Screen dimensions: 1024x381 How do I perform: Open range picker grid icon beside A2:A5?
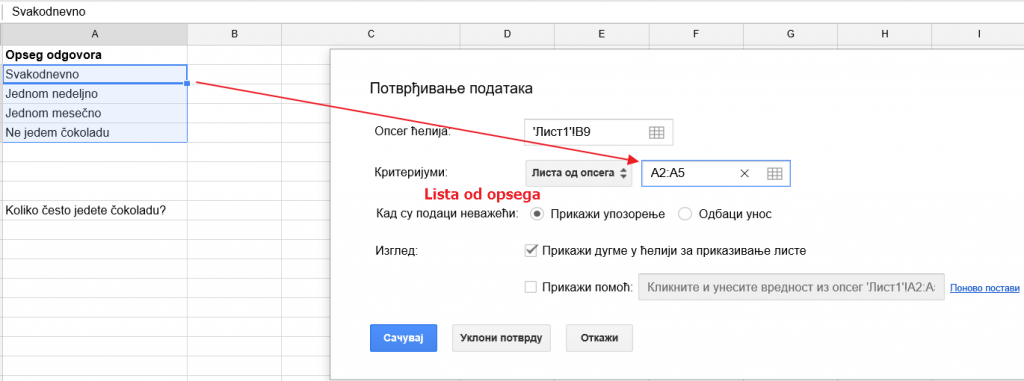pyautogui.click(x=774, y=173)
